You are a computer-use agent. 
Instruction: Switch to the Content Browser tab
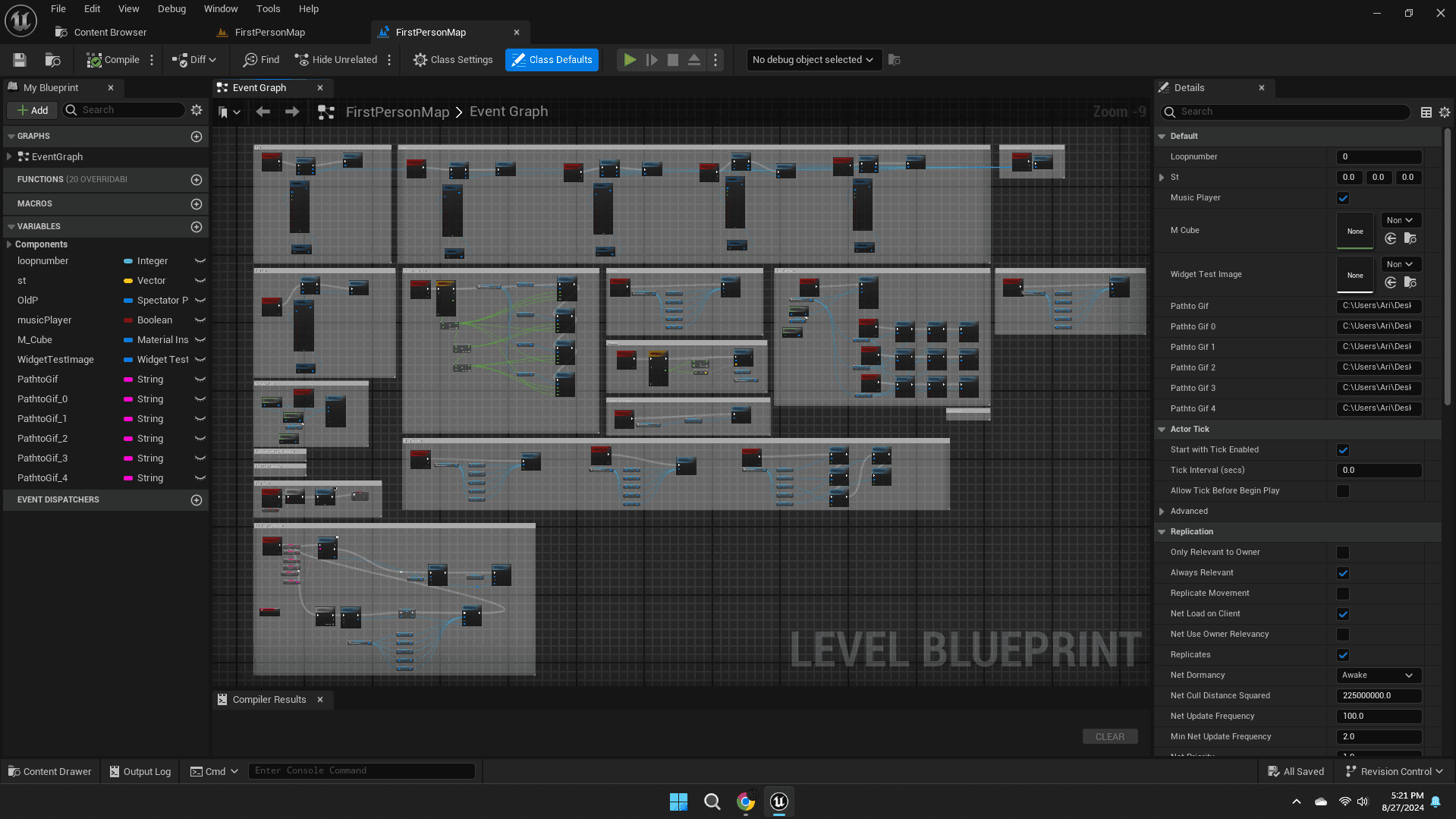(110, 33)
